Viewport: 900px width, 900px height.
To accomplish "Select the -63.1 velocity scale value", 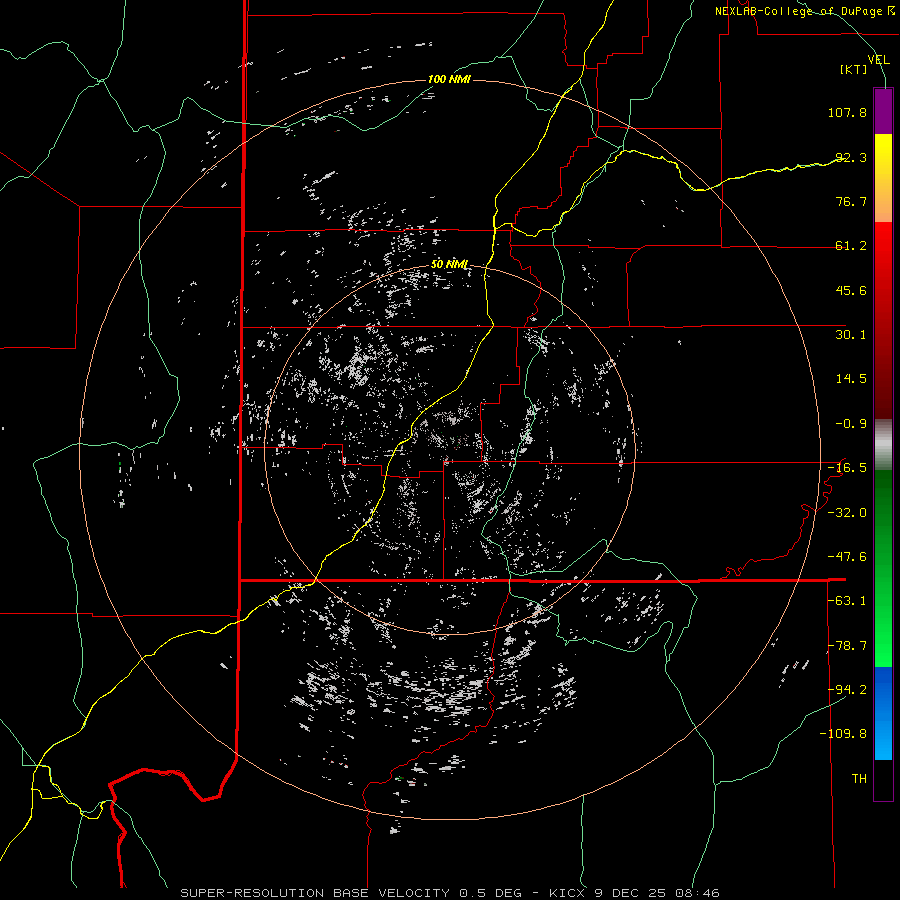I will click(847, 601).
